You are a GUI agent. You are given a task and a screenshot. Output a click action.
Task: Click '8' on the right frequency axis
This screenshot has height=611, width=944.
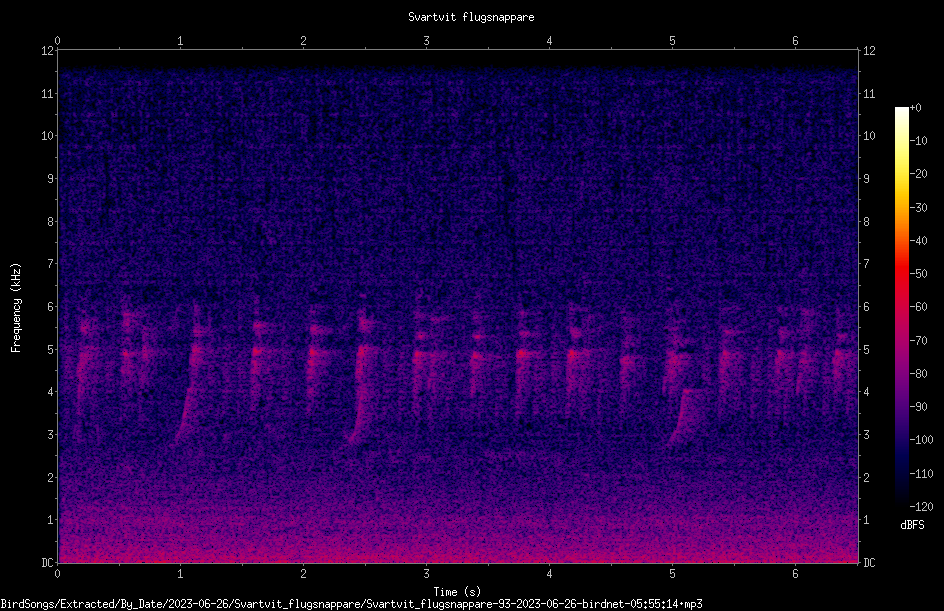(866, 222)
